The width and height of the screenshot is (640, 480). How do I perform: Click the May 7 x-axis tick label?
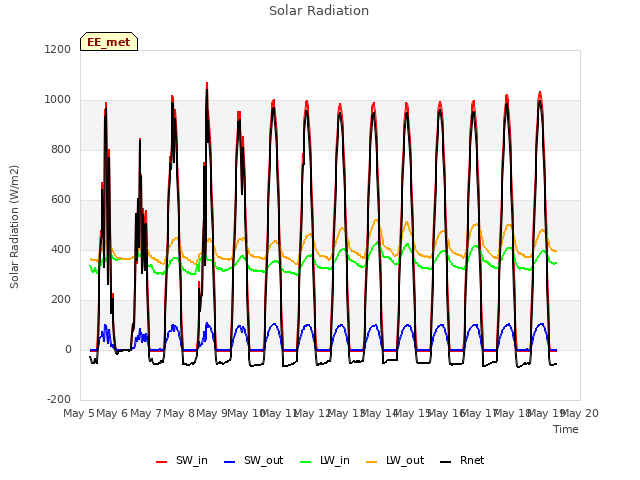pos(146,413)
